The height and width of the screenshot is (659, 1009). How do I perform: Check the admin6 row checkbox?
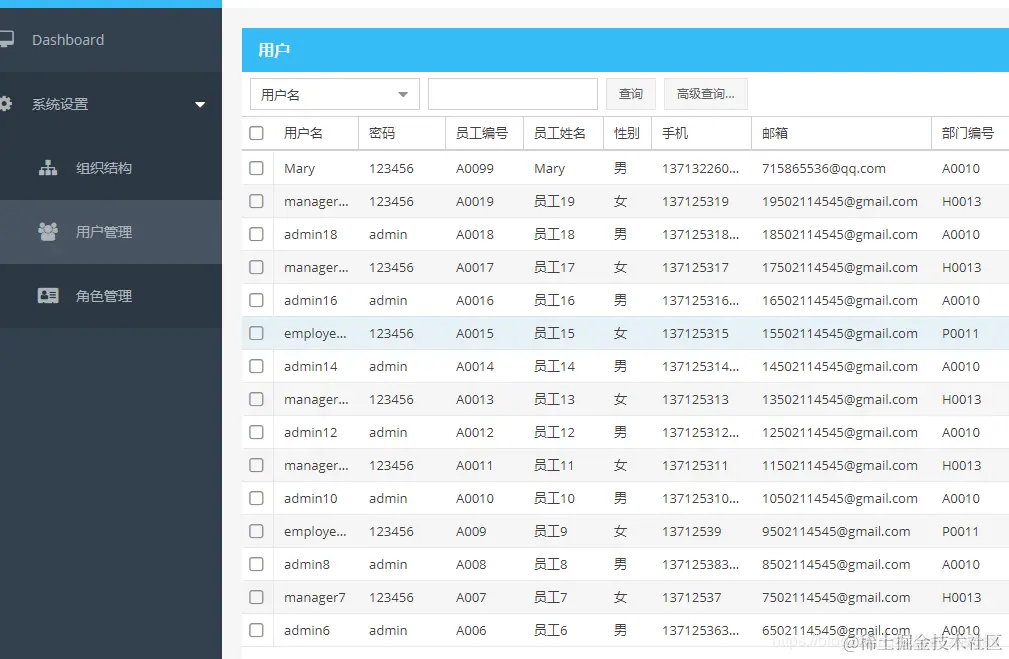click(x=256, y=630)
